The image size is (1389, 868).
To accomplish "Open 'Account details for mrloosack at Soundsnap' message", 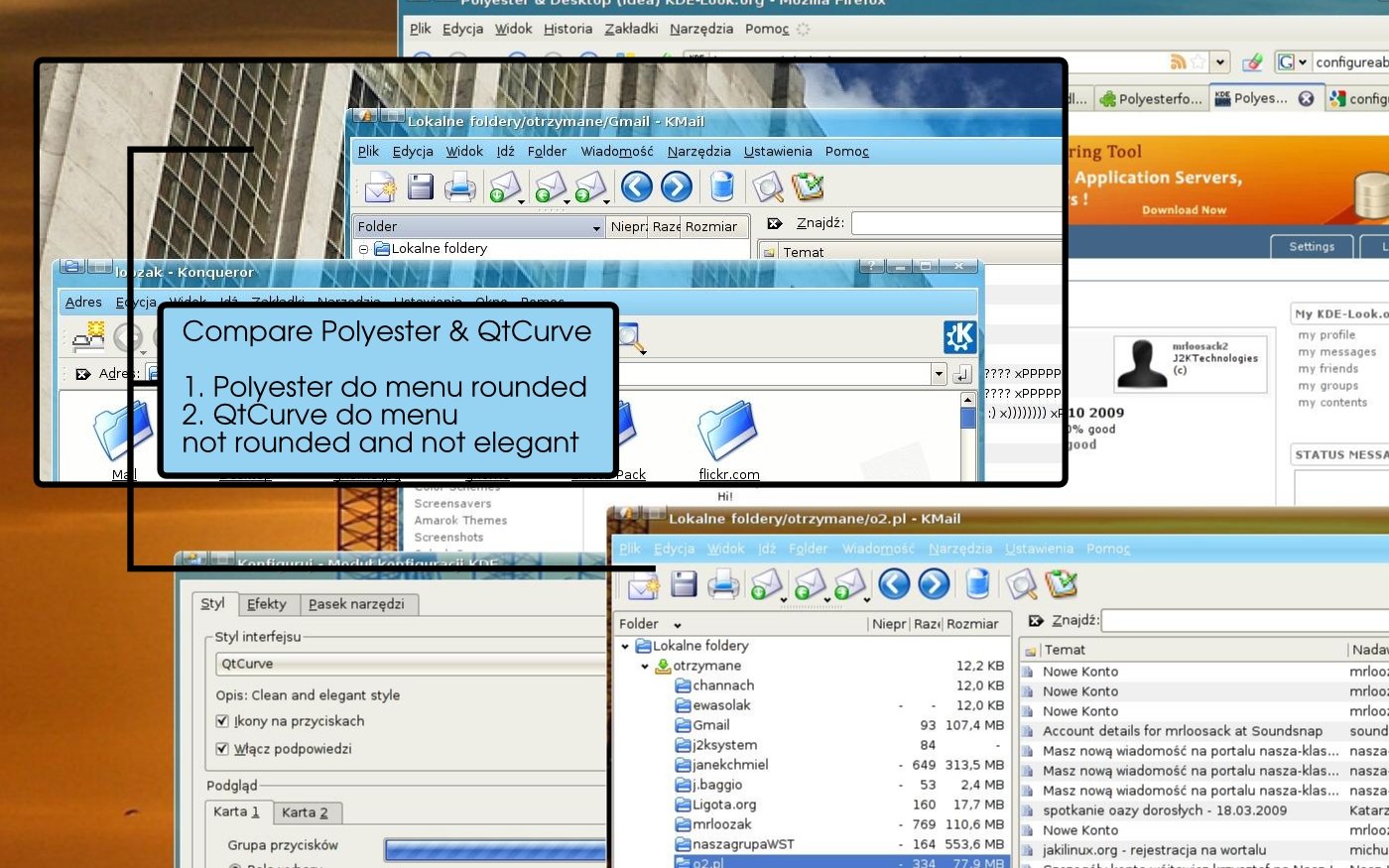I will pos(1182,731).
